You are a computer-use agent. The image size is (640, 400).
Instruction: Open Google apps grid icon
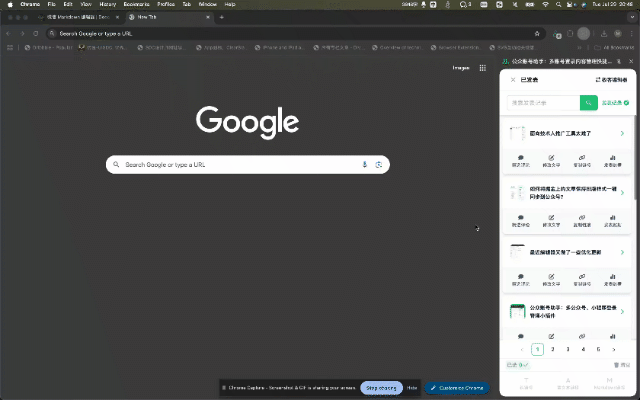[482, 68]
